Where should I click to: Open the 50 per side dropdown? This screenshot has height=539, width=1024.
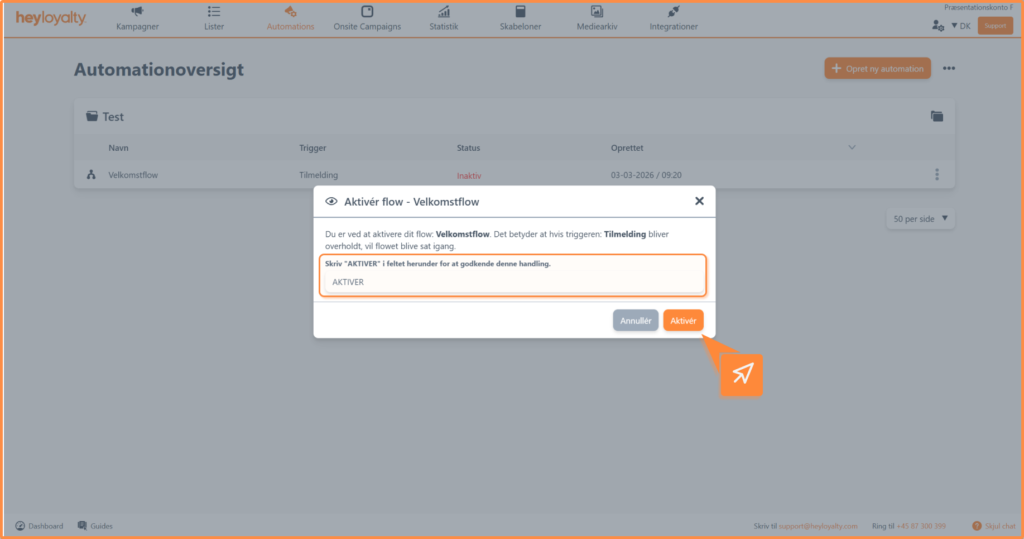(x=920, y=218)
